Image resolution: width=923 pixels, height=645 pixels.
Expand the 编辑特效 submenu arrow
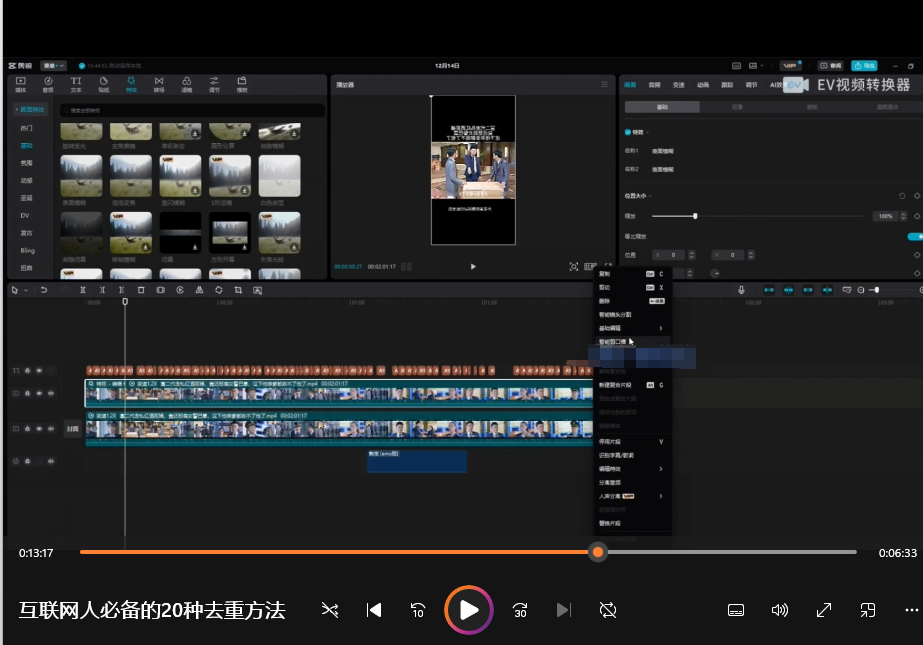click(661, 469)
